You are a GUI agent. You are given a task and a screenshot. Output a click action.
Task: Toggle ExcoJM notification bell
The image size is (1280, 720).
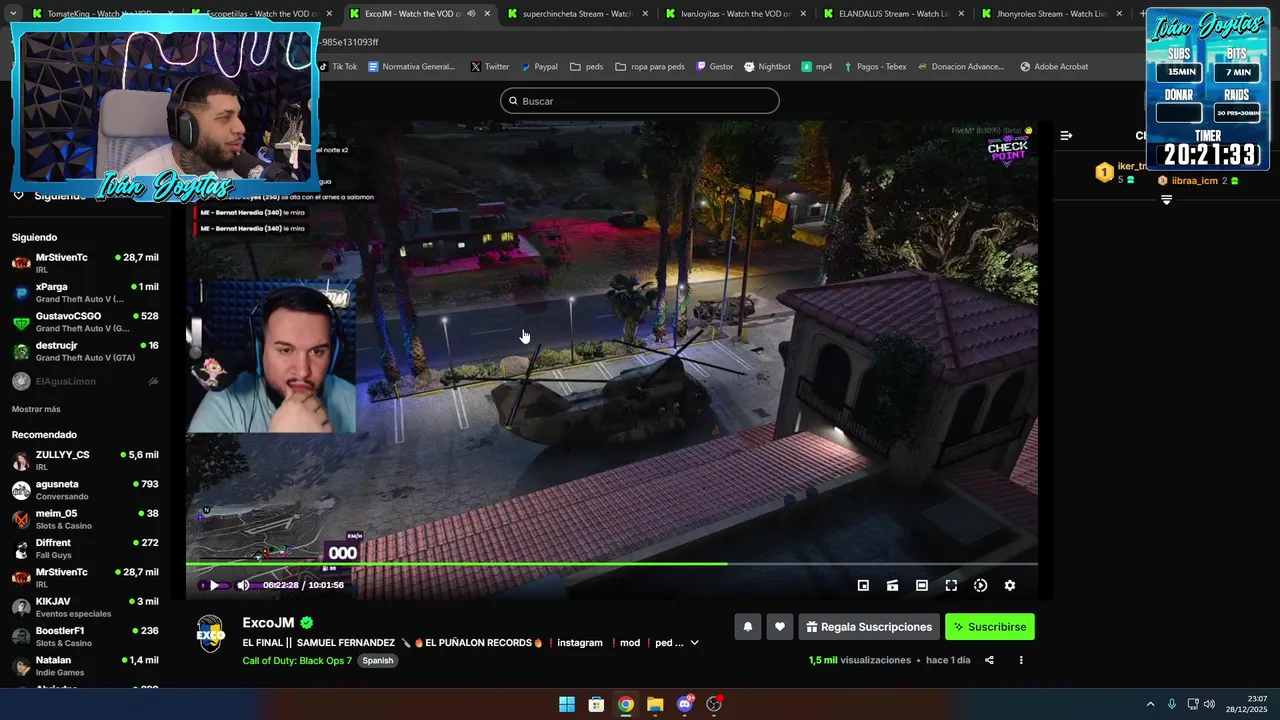point(747,627)
